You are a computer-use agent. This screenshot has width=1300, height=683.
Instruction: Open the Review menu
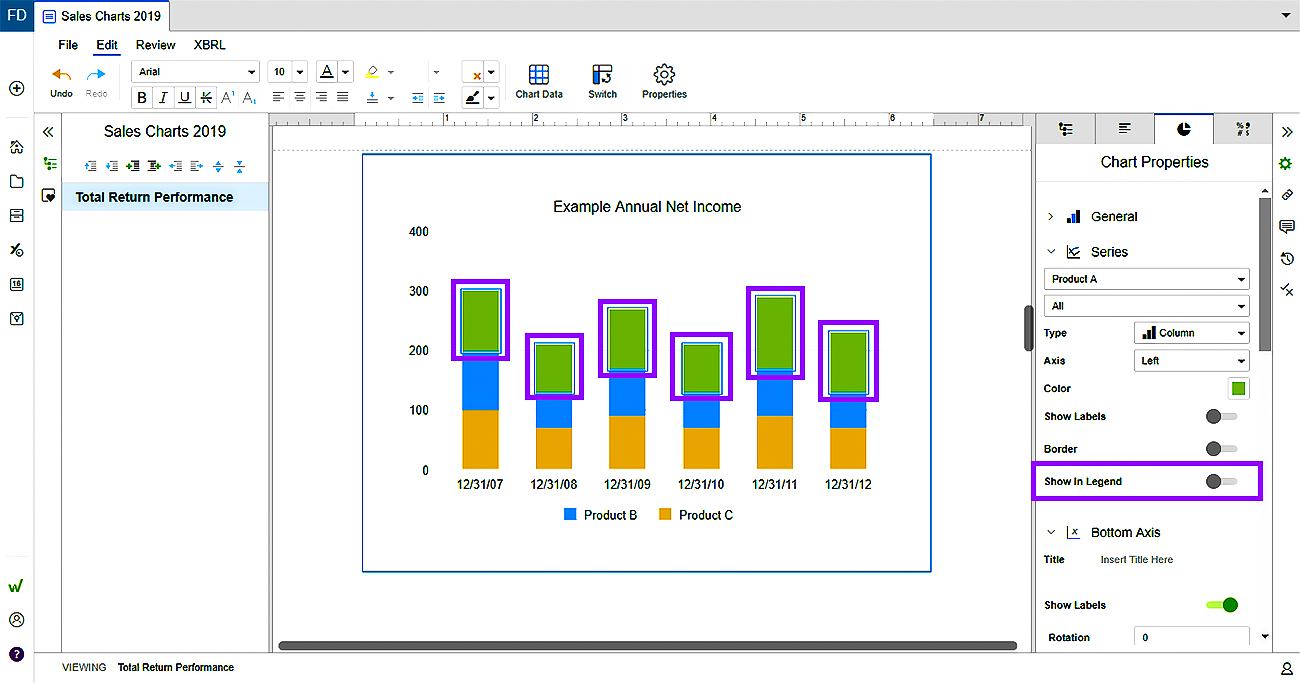(156, 45)
